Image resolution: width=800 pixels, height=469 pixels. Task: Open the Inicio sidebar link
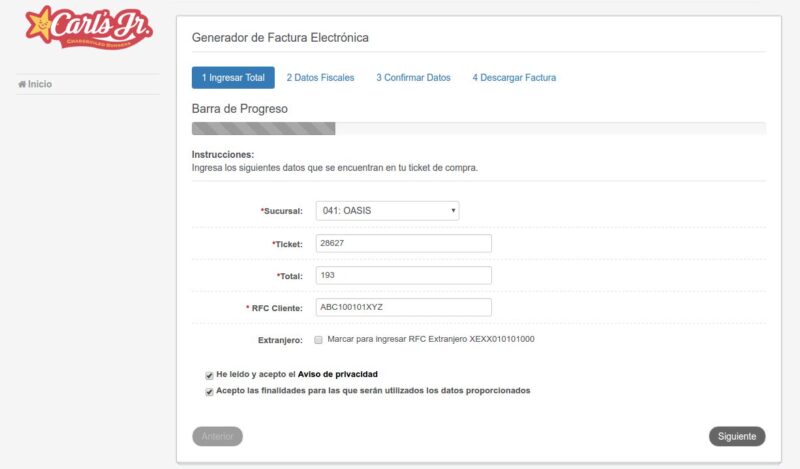tap(40, 85)
